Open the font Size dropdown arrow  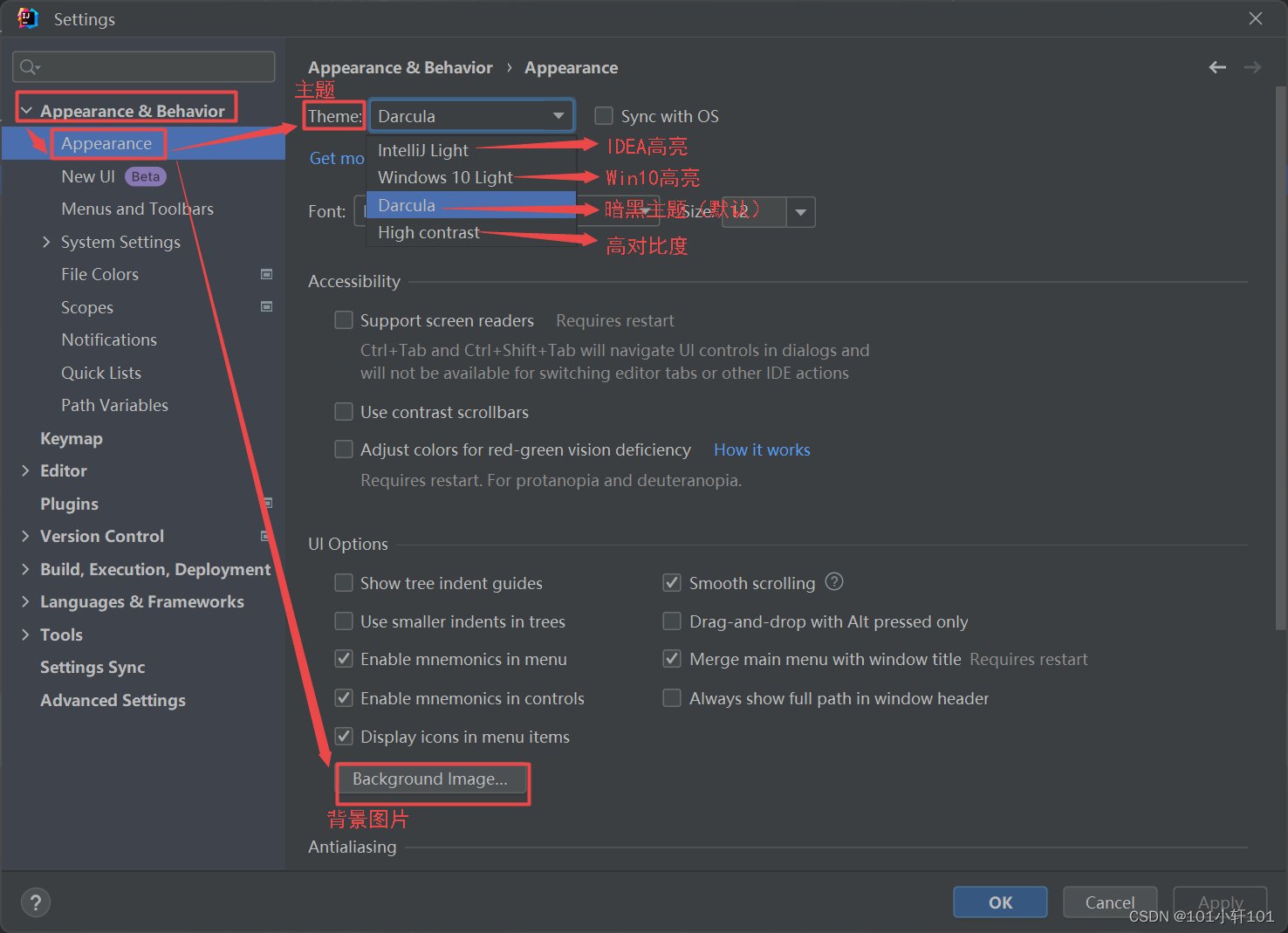tap(800, 212)
